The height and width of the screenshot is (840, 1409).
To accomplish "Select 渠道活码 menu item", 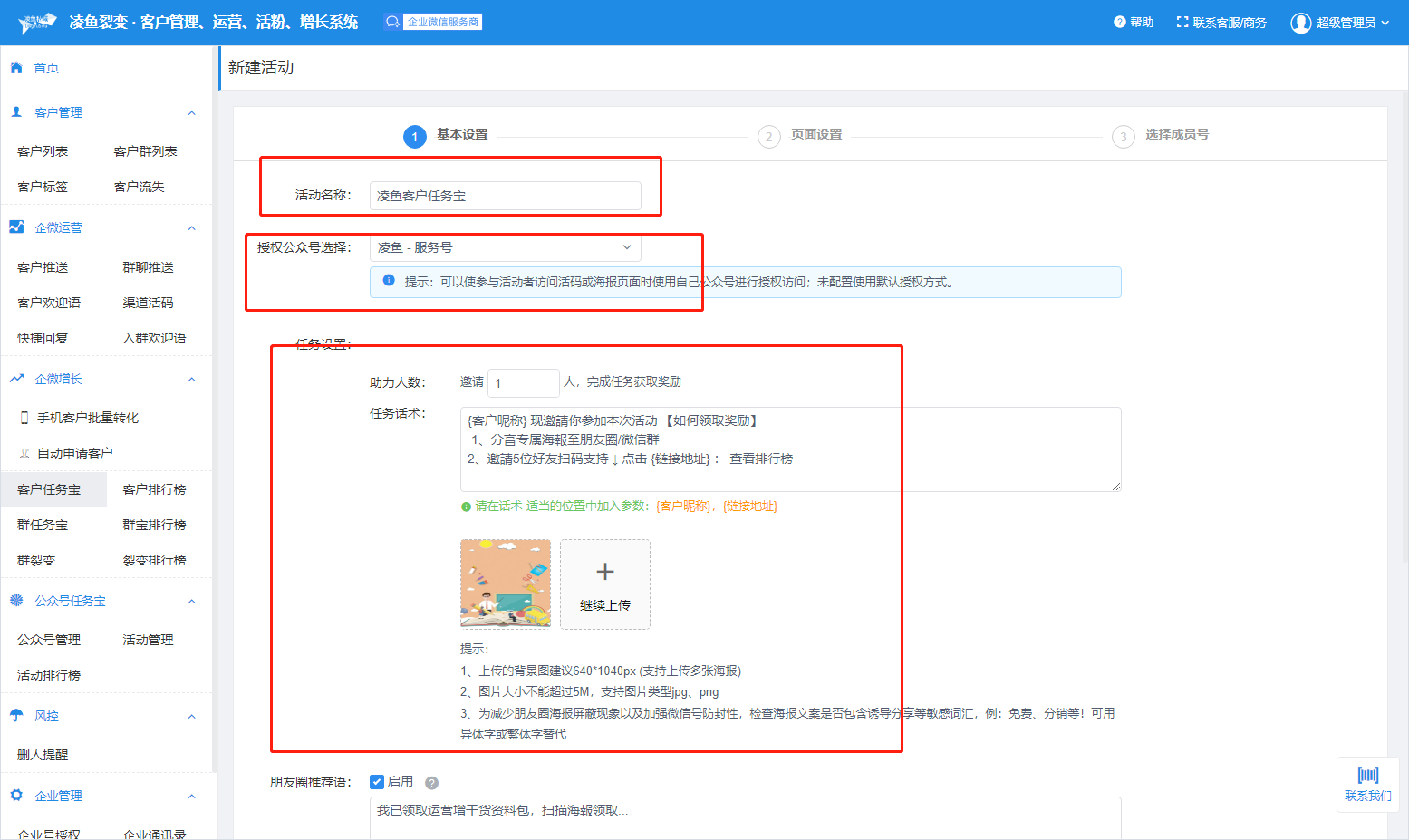I will 148,303.
